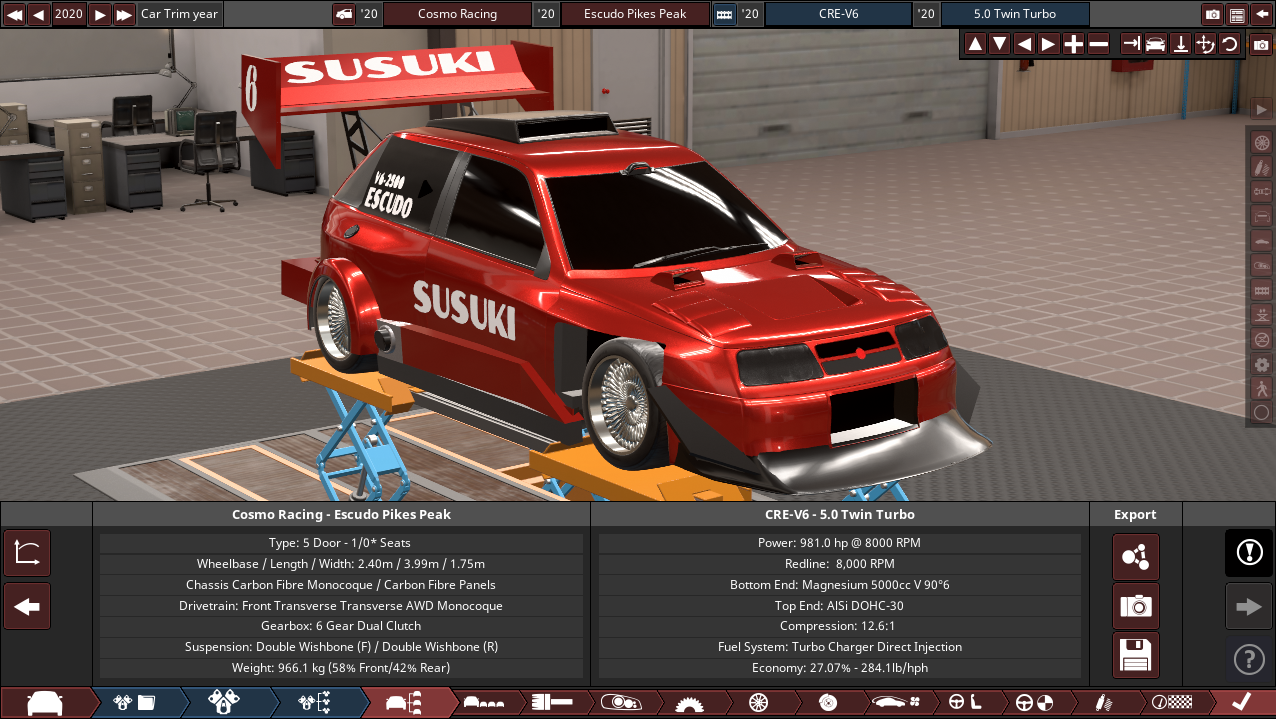Screen dimensions: 1276x719
Task: Go back with the left arrow button
Action: (x=27, y=606)
